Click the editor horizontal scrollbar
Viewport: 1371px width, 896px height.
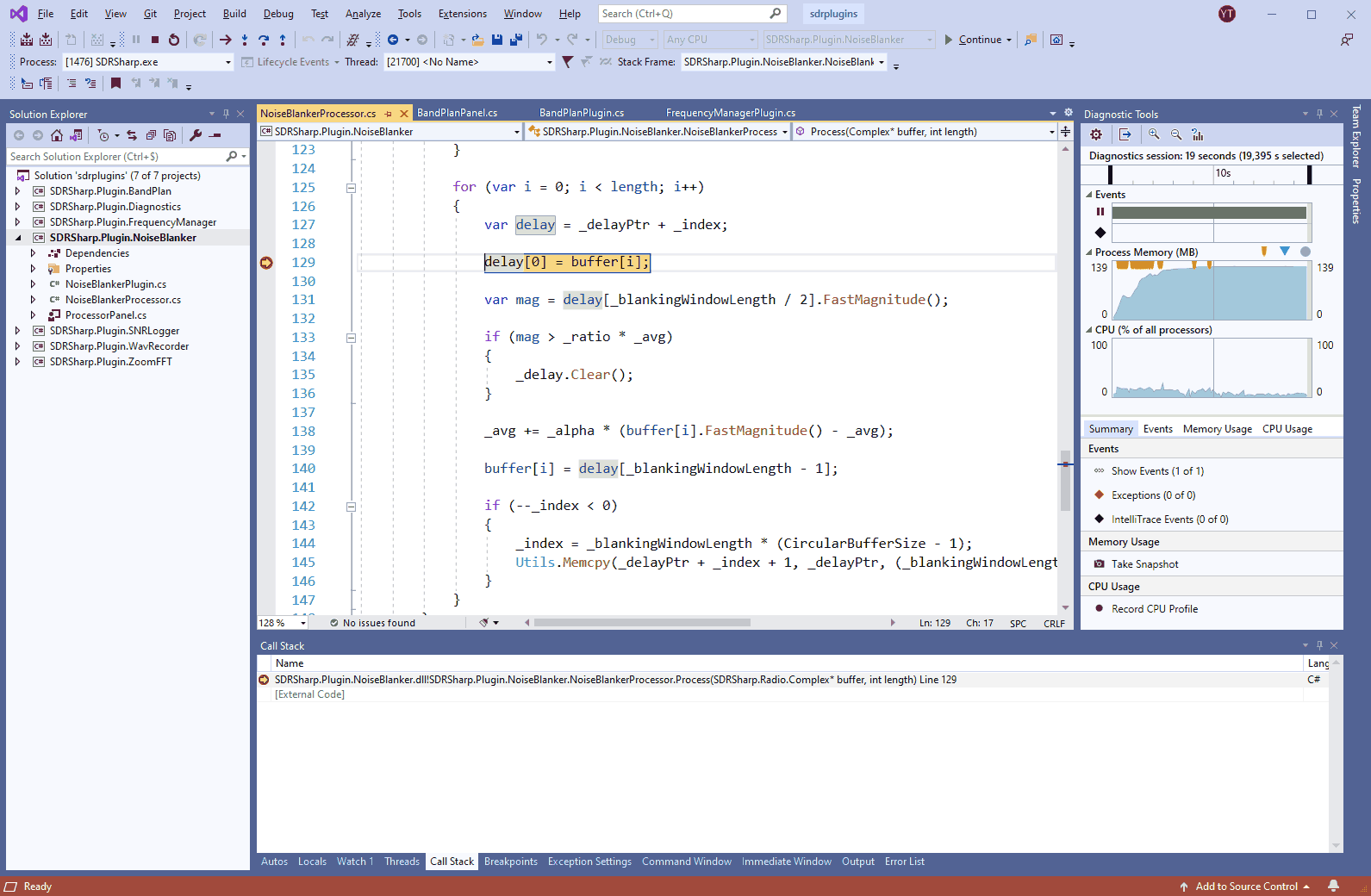(x=642, y=622)
